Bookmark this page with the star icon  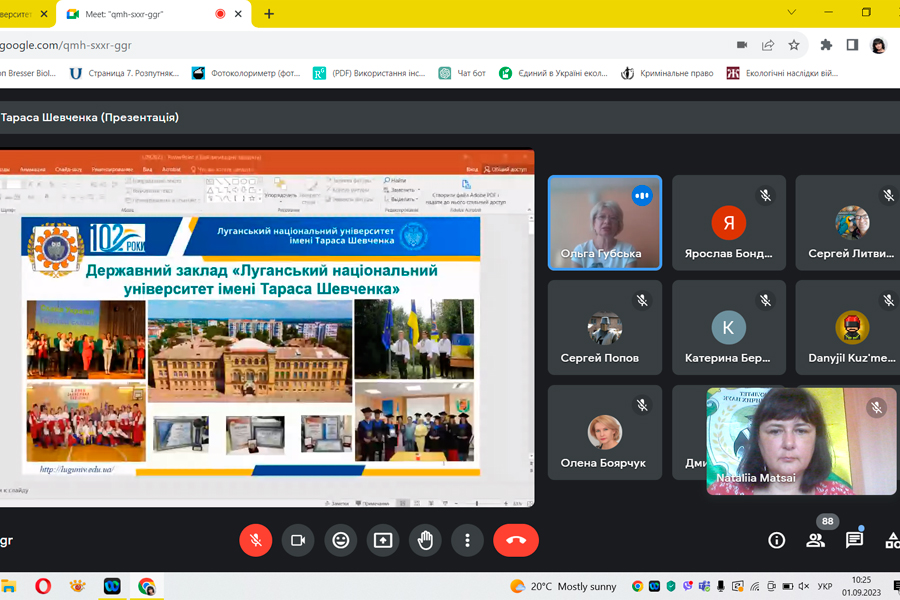(794, 45)
